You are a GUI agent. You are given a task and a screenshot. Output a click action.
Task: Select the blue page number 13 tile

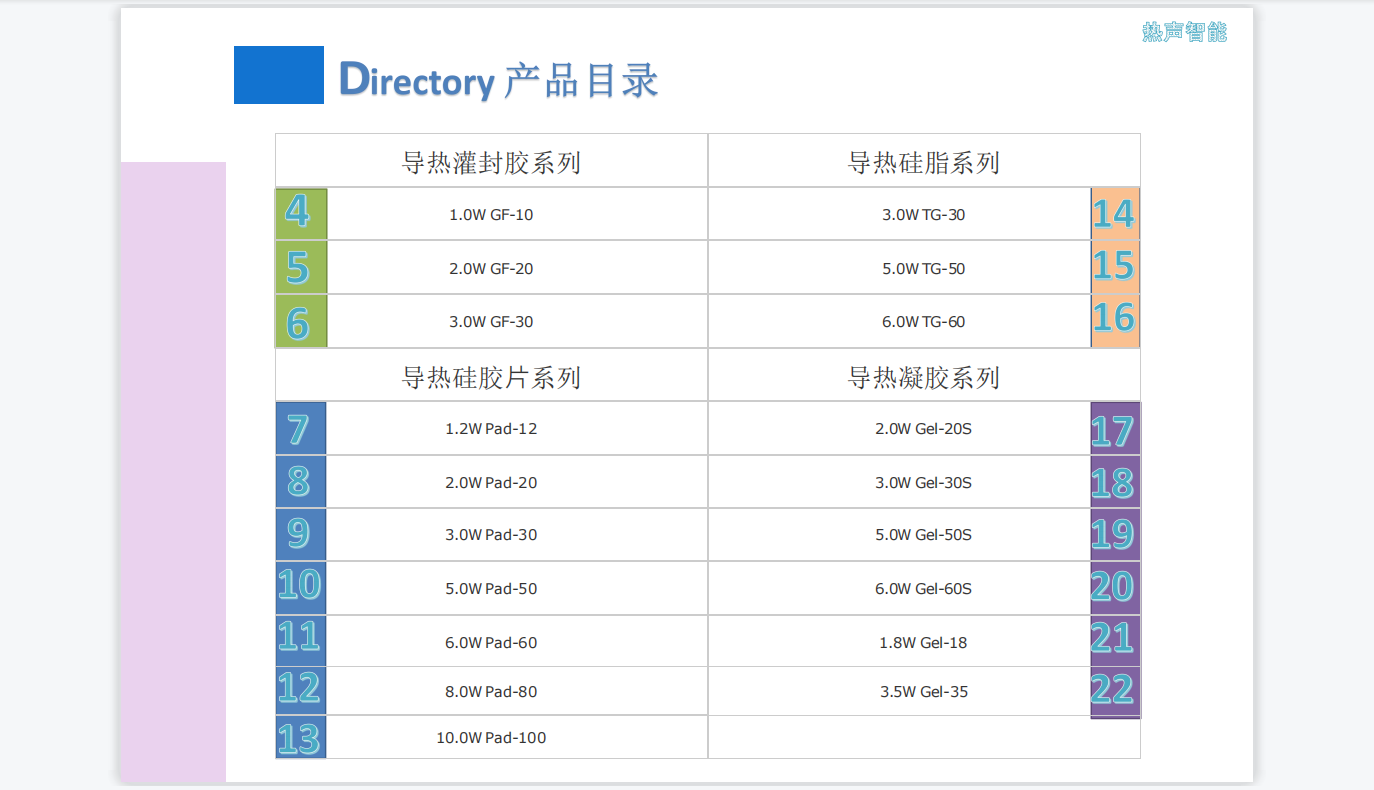[300, 738]
